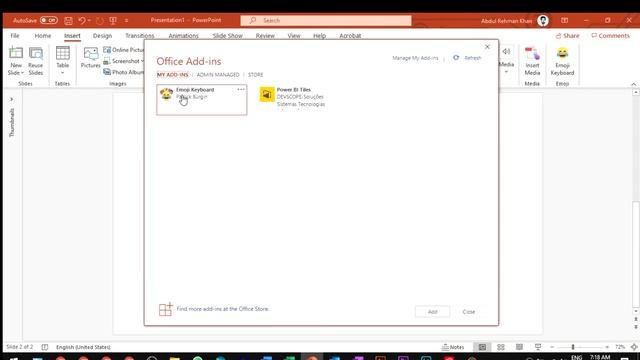The image size is (640, 360).
Task: Click the 7:18 AM taskbar clock
Action: click(600, 357)
